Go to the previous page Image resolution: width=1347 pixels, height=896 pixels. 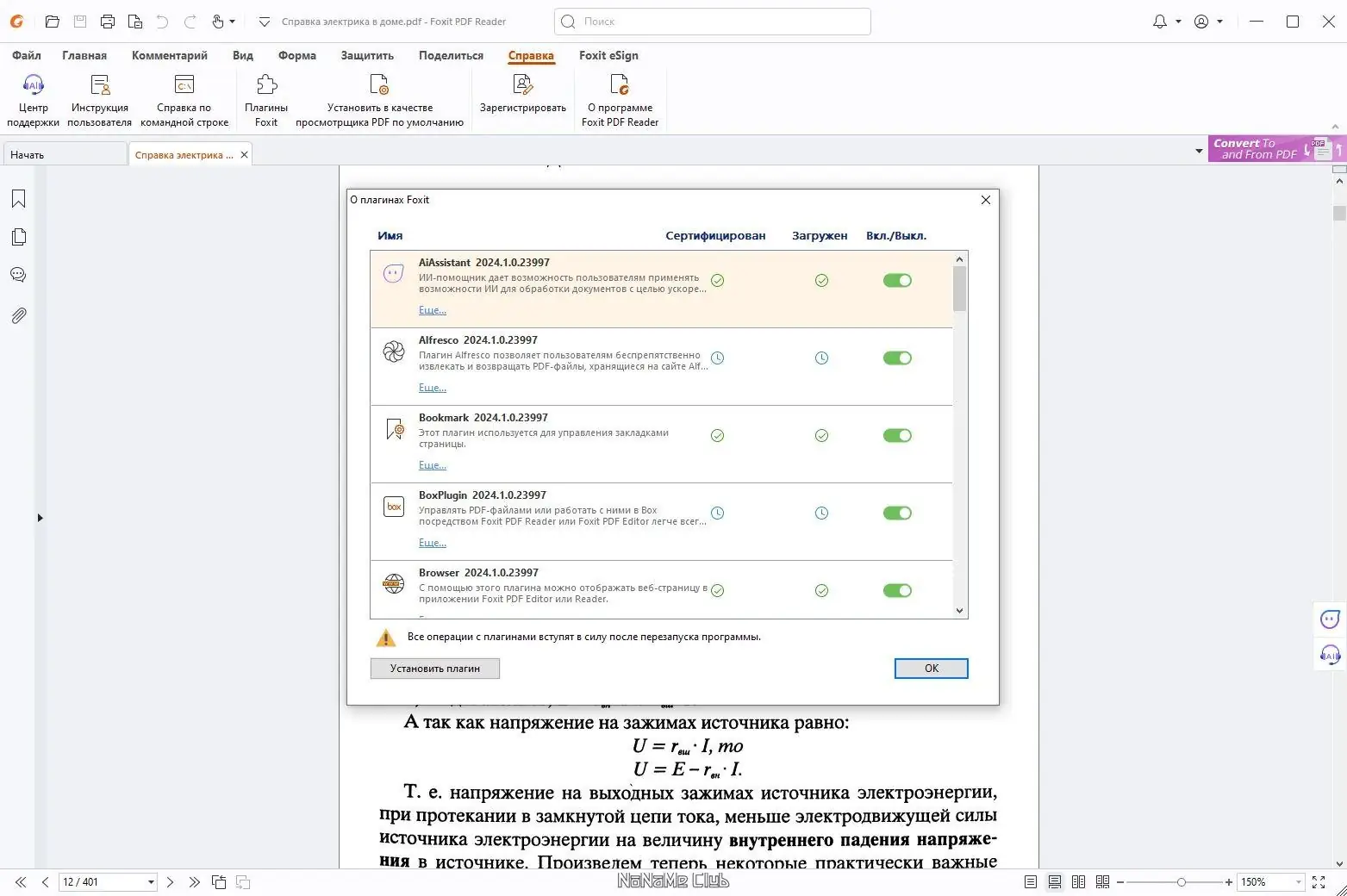pyautogui.click(x=45, y=882)
